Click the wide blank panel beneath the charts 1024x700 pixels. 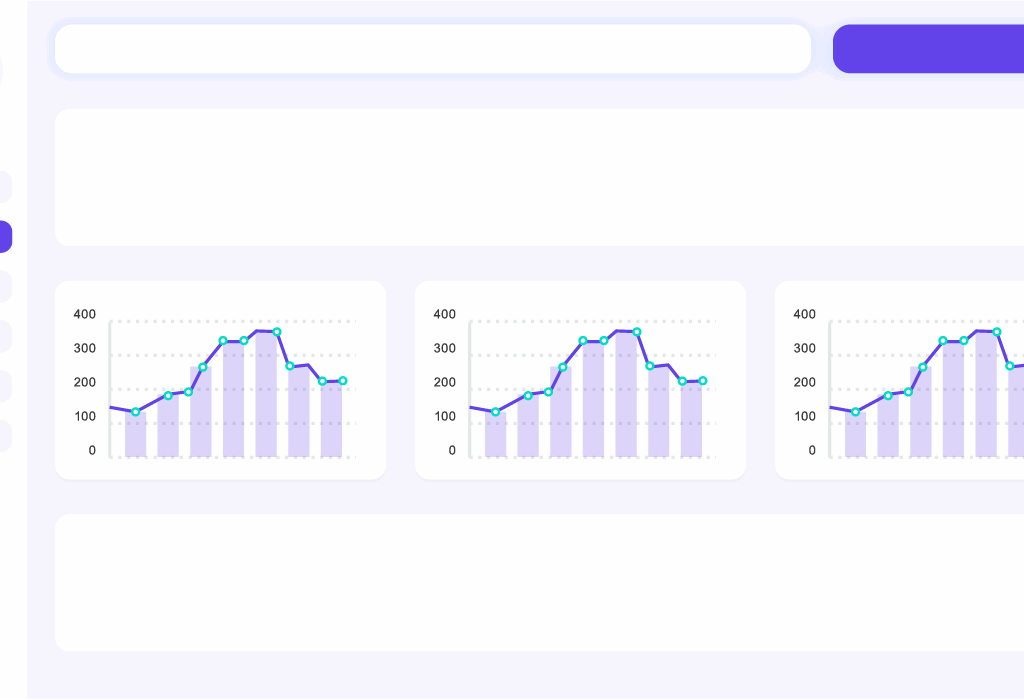[x=540, y=582]
